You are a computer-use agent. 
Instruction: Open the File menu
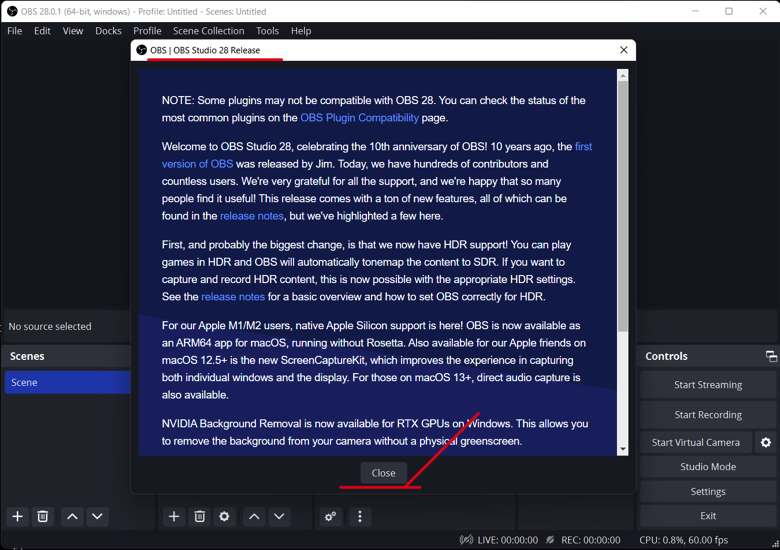[x=14, y=31]
